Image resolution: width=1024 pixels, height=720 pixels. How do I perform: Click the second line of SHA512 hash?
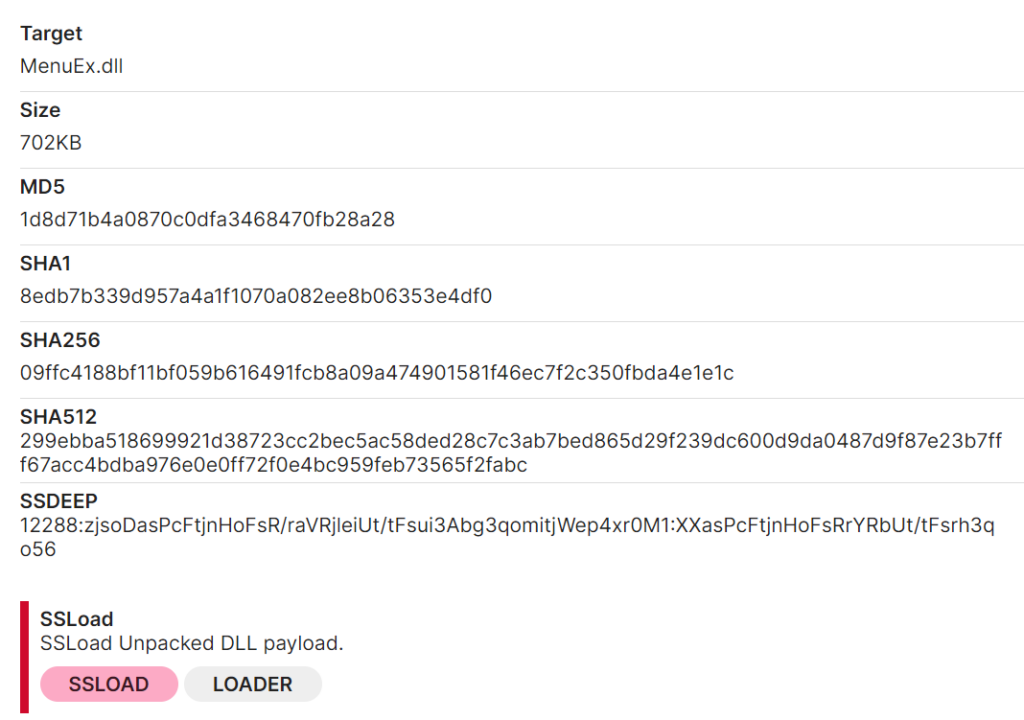coord(274,465)
